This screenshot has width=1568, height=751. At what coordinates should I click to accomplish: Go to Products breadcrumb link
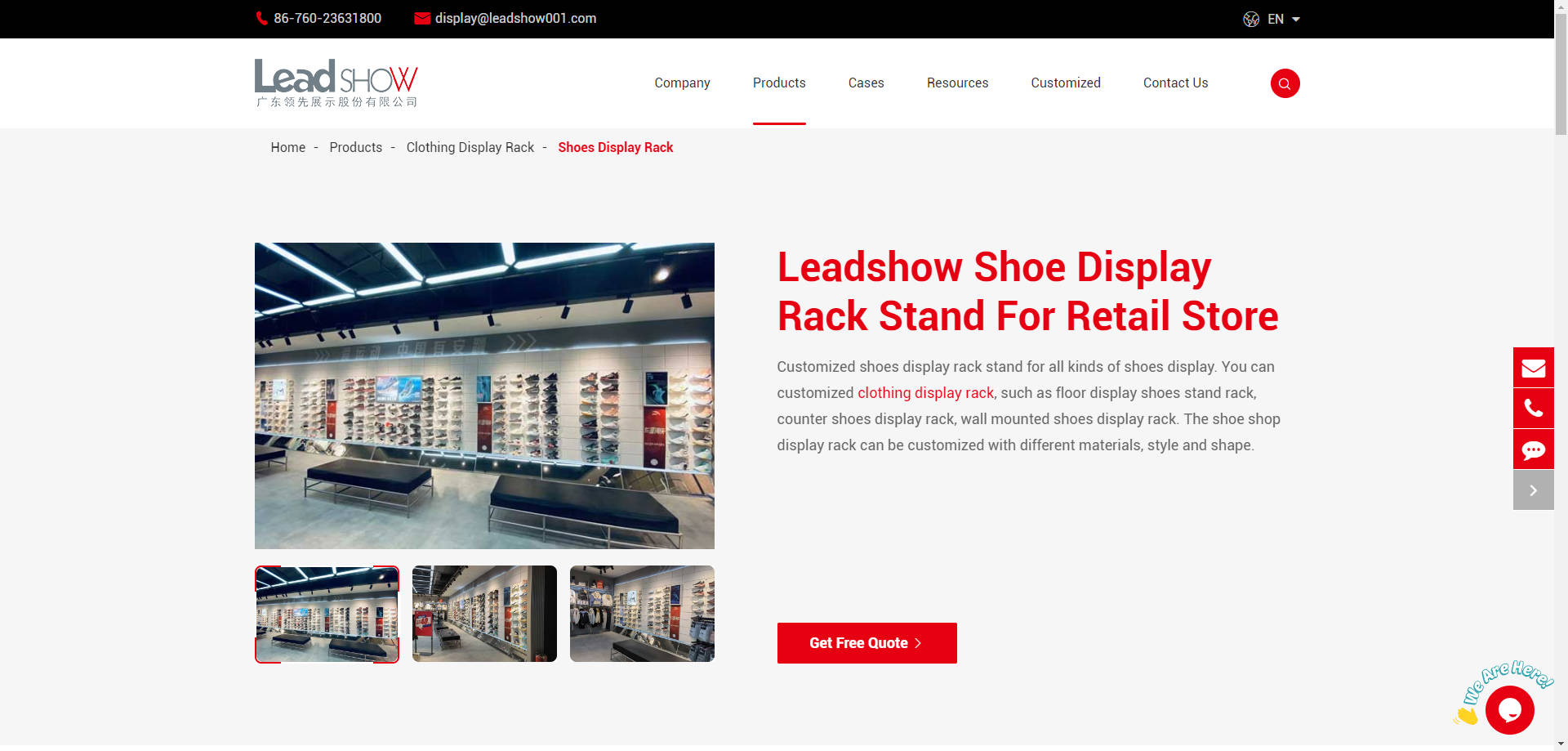(356, 147)
